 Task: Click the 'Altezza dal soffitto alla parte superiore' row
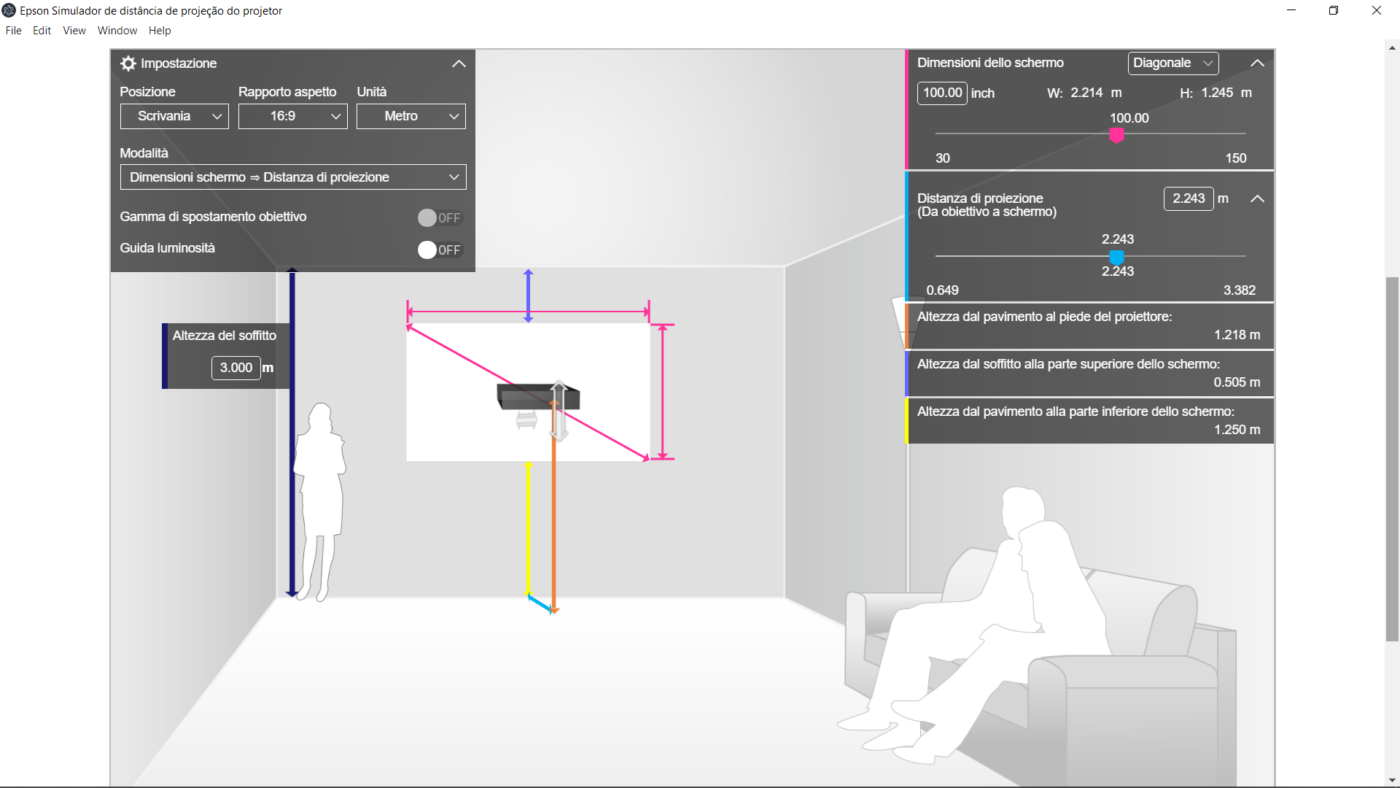coord(1090,374)
